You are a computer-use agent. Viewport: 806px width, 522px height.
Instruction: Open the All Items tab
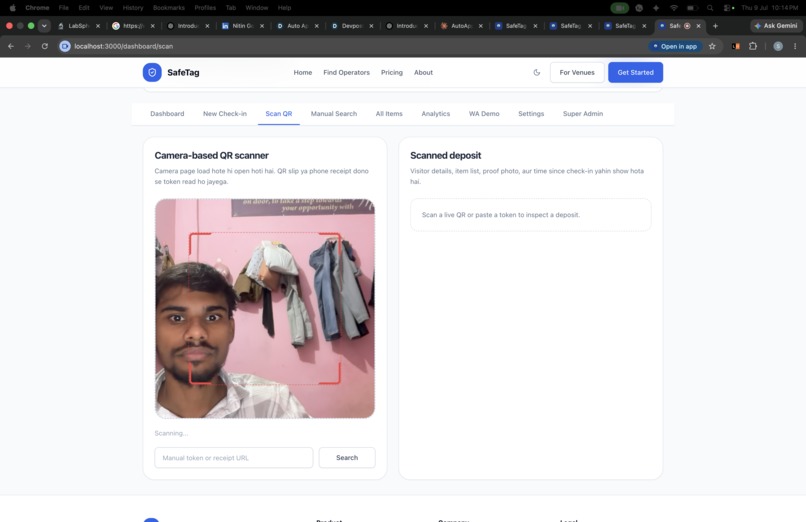(389, 114)
